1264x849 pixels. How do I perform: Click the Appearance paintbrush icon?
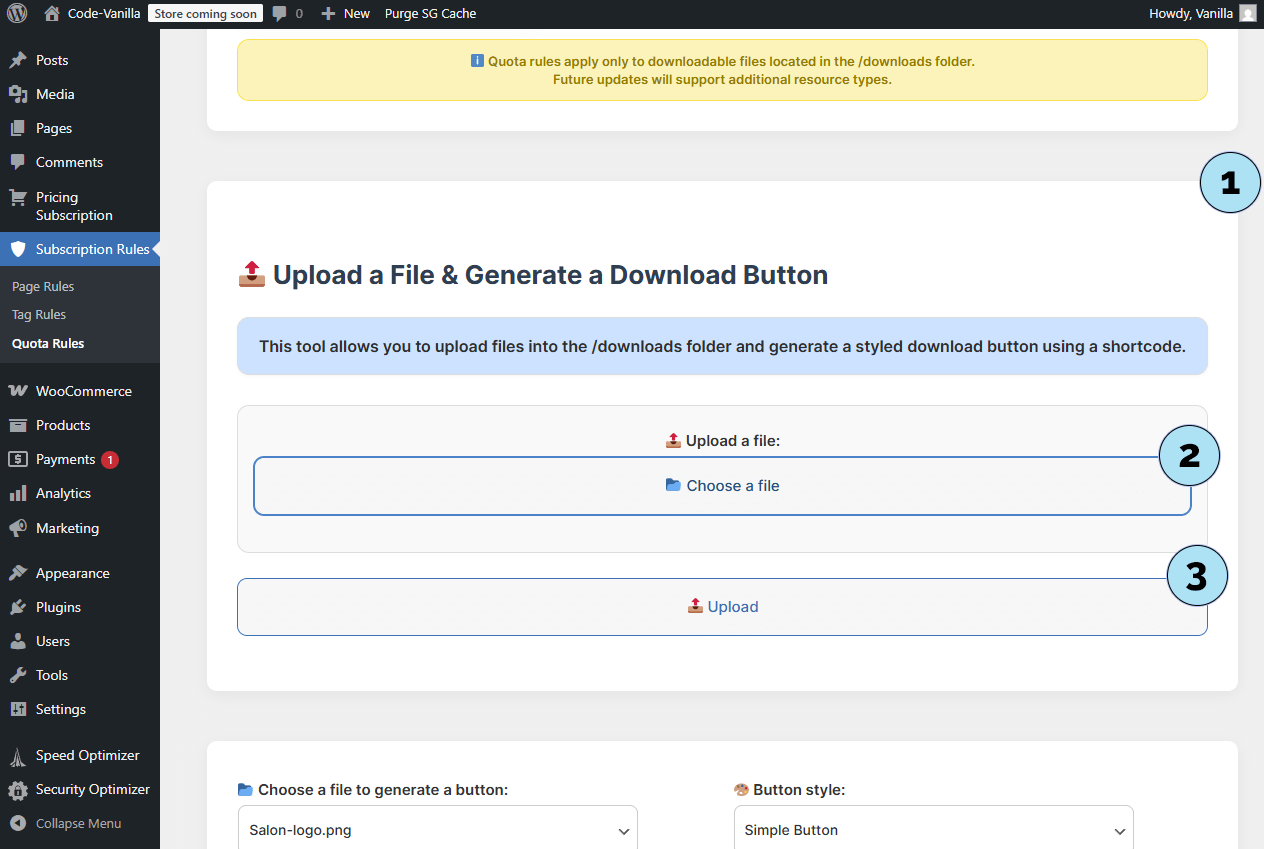[17, 573]
